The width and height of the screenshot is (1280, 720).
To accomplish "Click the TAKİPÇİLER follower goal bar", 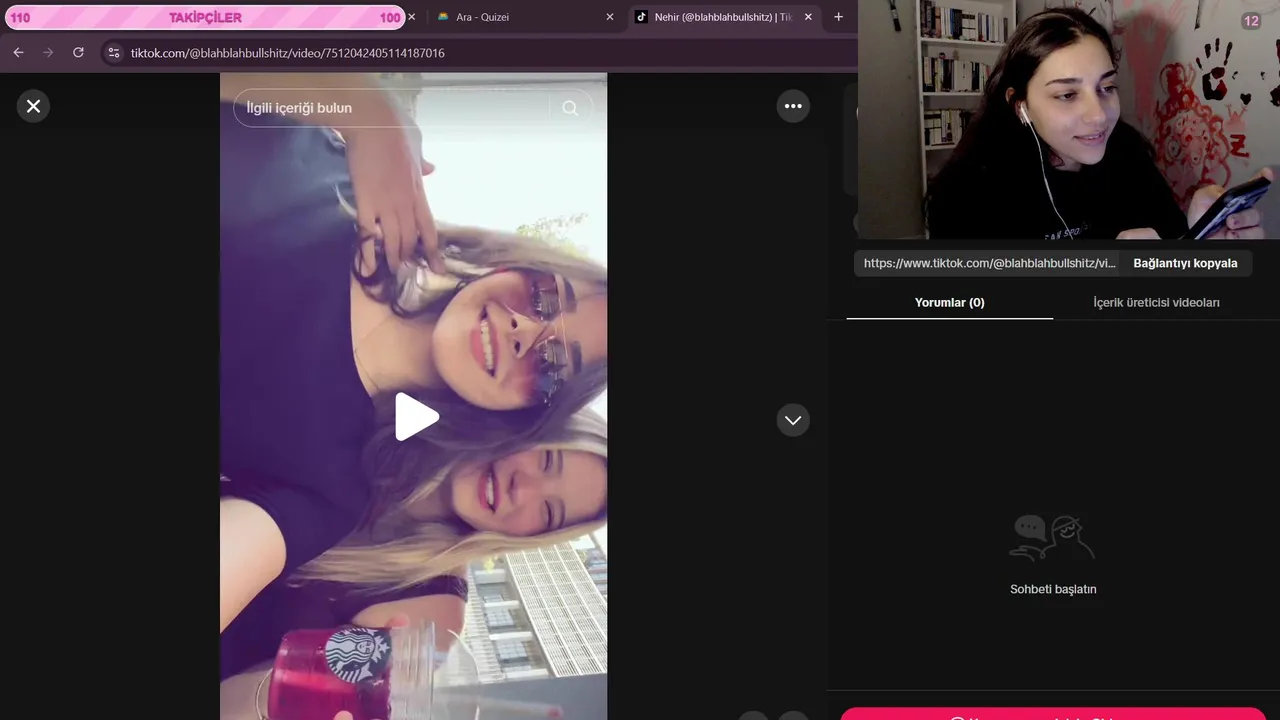I will click(x=204, y=17).
